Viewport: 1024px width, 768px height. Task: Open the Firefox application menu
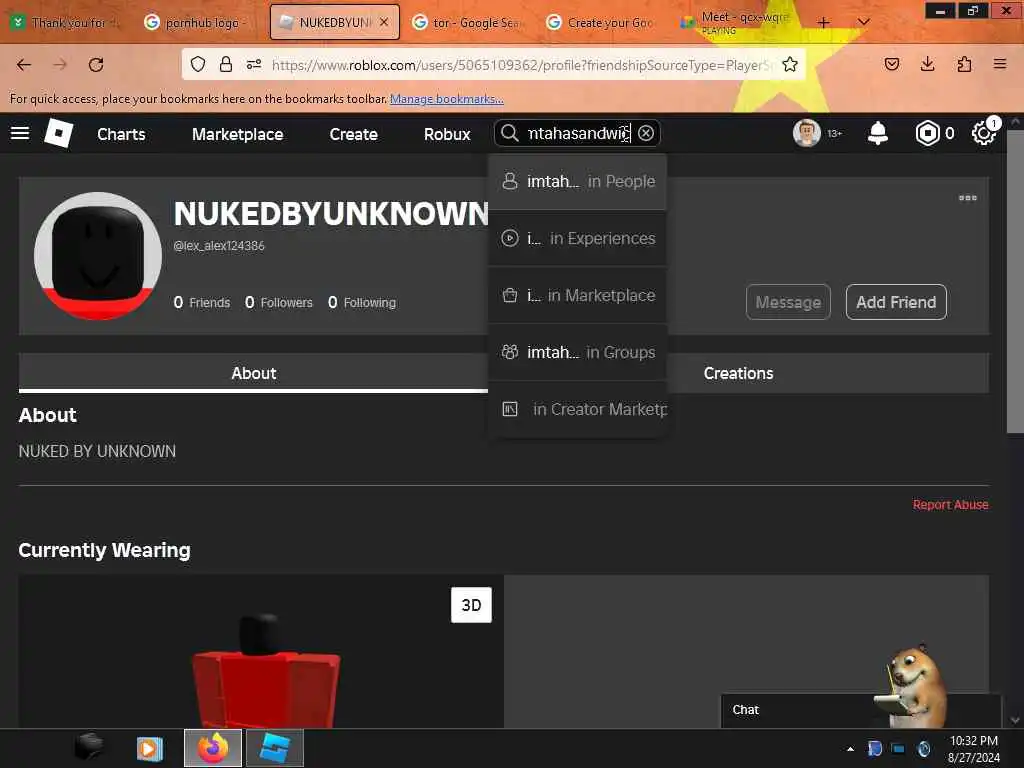coord(1000,64)
